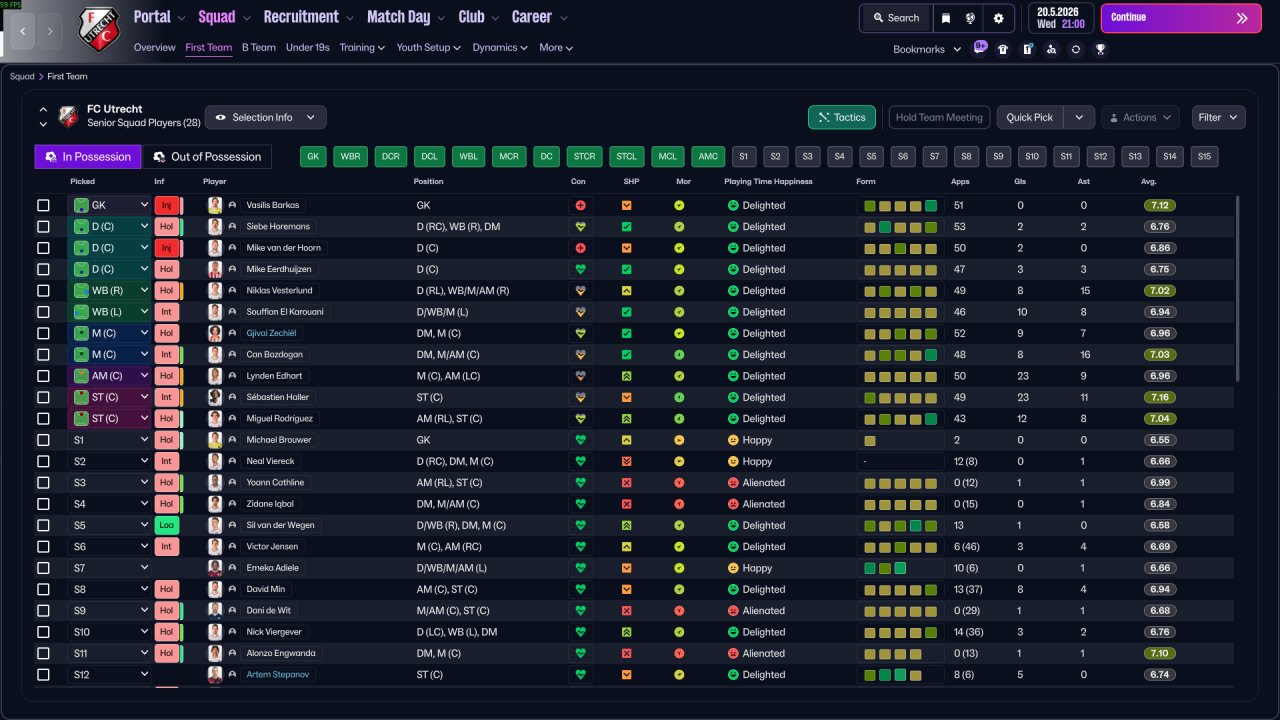Open the settings gear icon
This screenshot has width=1280, height=720.
coord(998,18)
